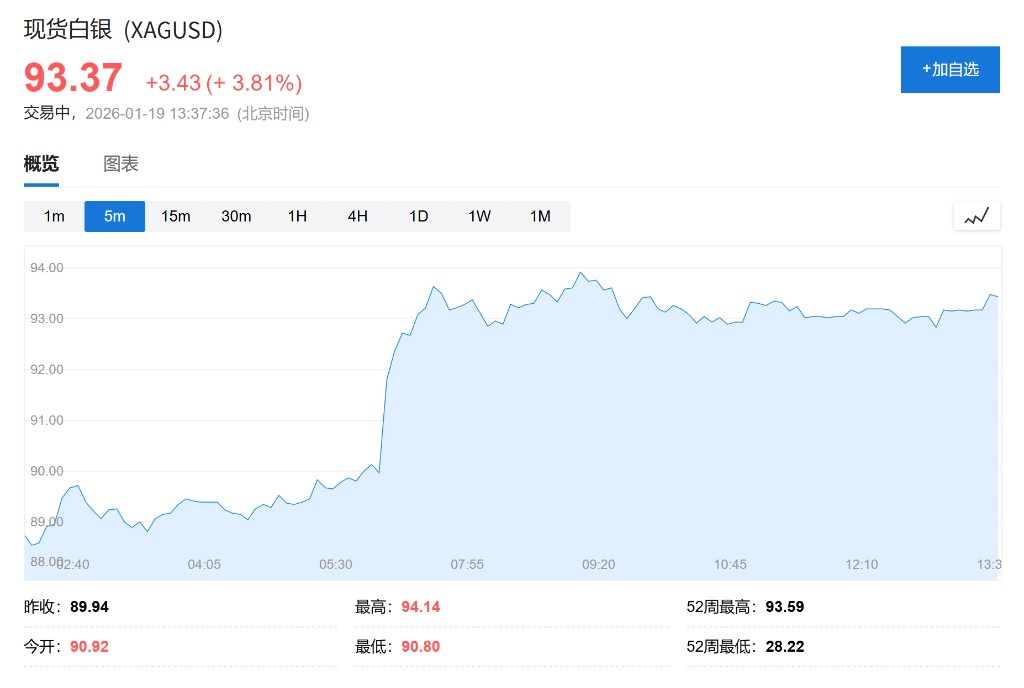Screen dimensions: 1024x688
Task: Click the price spike near 05:30 on chart
Action: (x=386, y=400)
